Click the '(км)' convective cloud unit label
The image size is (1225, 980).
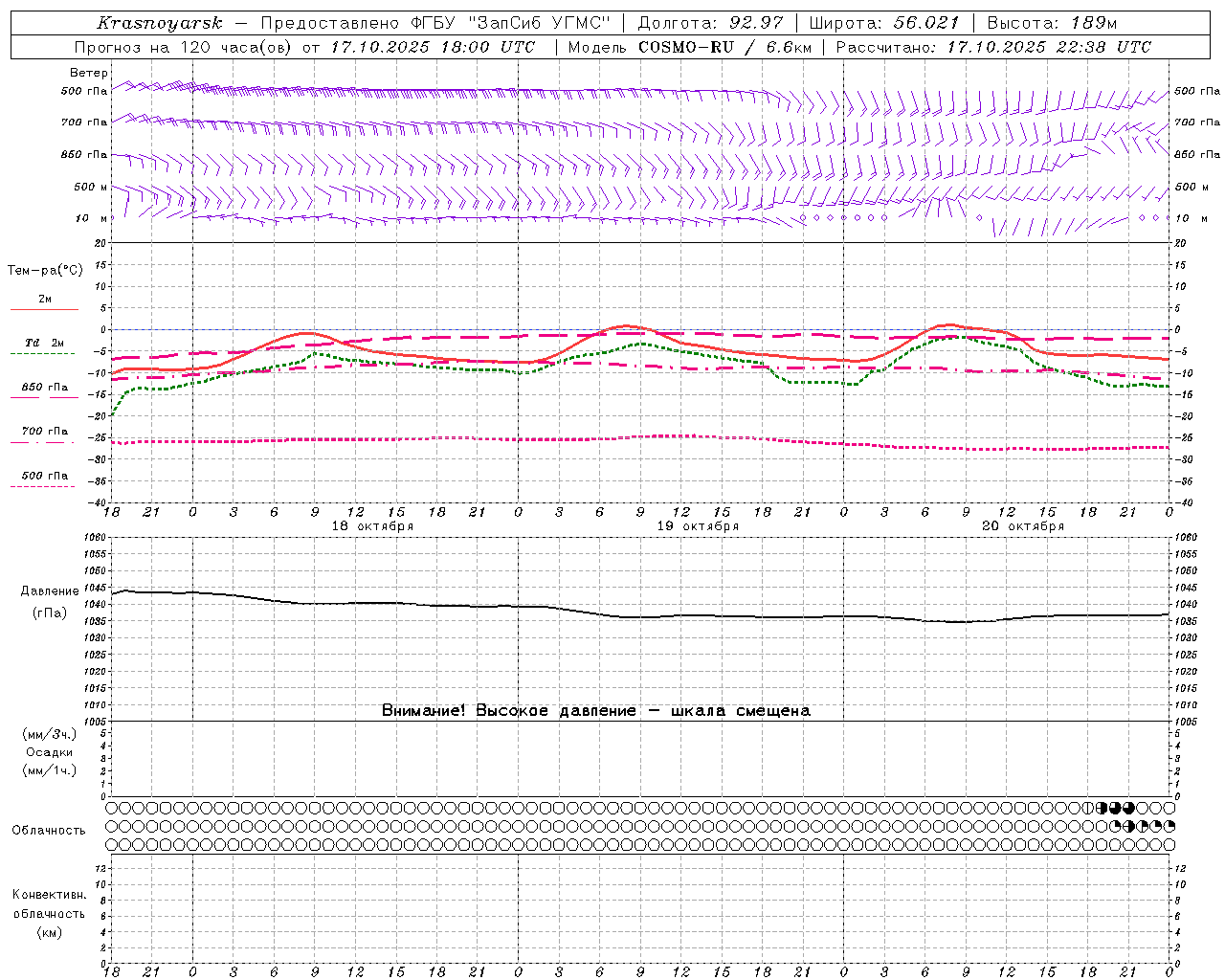tap(49, 932)
